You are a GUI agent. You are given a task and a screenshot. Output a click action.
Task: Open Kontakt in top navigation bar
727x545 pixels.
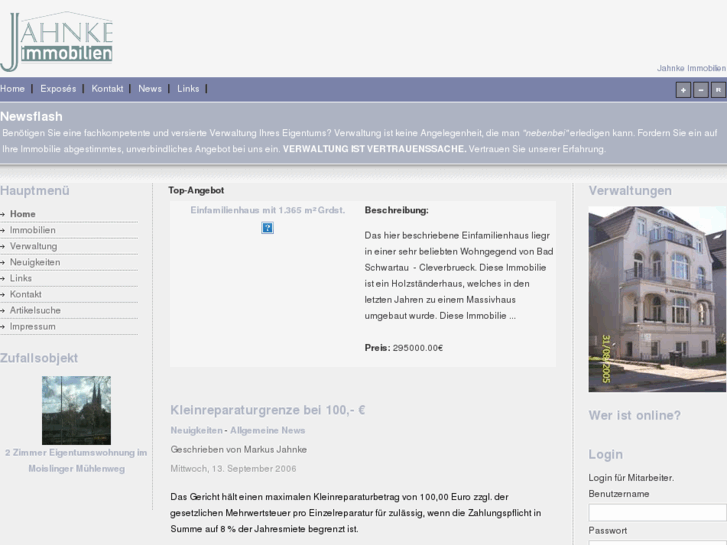click(x=107, y=89)
